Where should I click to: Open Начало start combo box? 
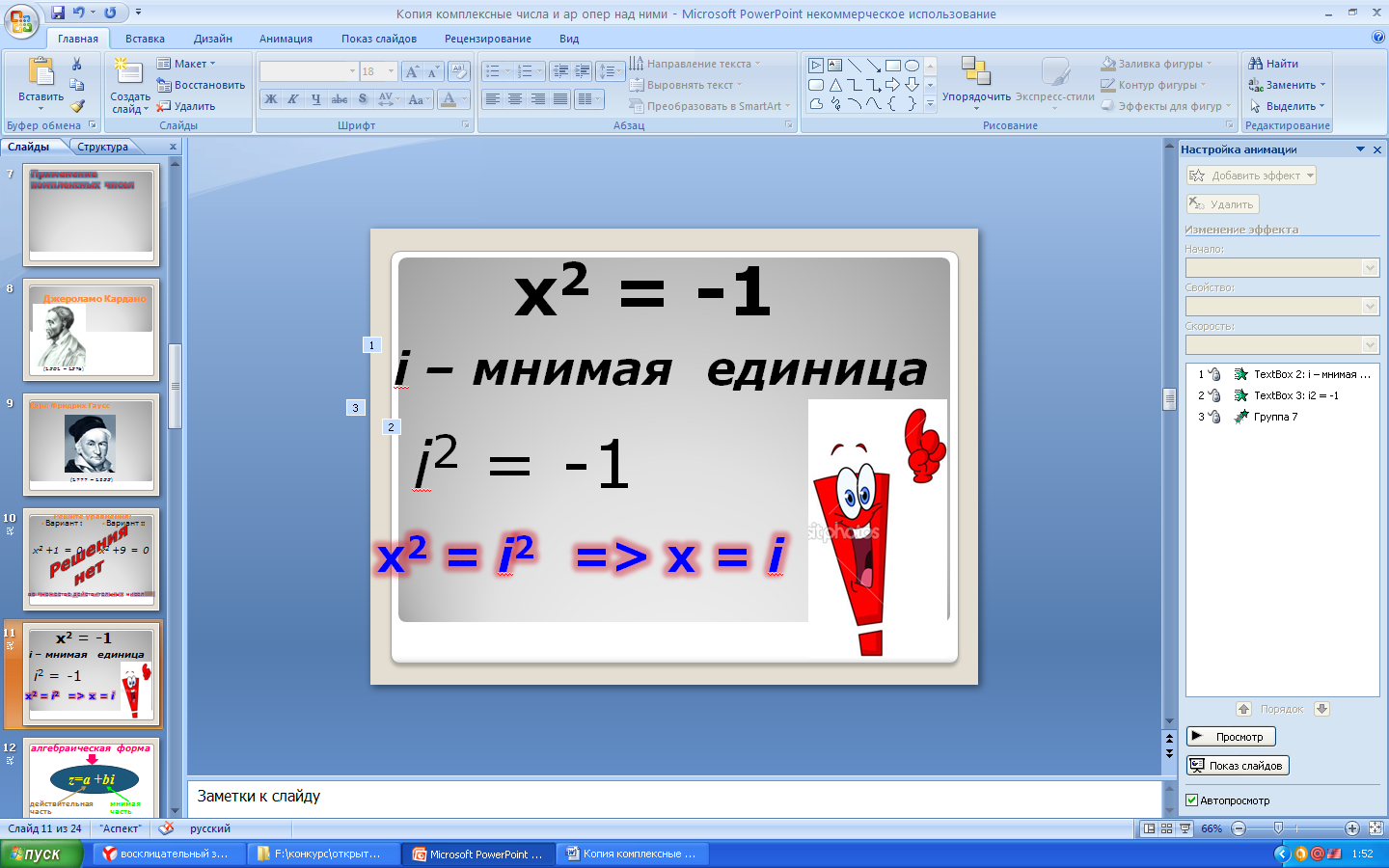click(x=1282, y=267)
